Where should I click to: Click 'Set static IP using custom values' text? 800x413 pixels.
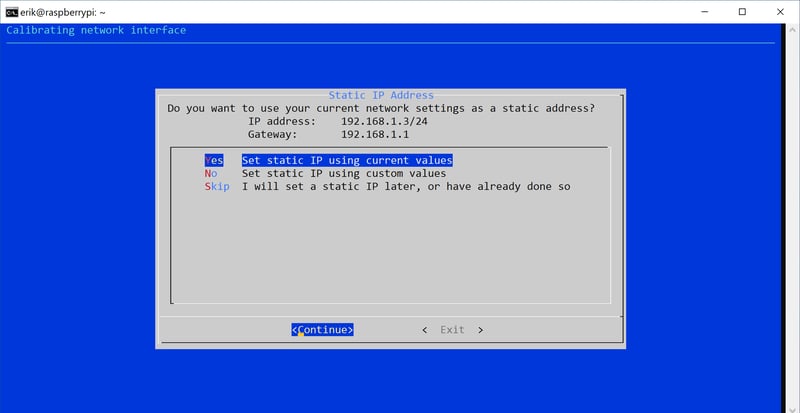point(344,174)
